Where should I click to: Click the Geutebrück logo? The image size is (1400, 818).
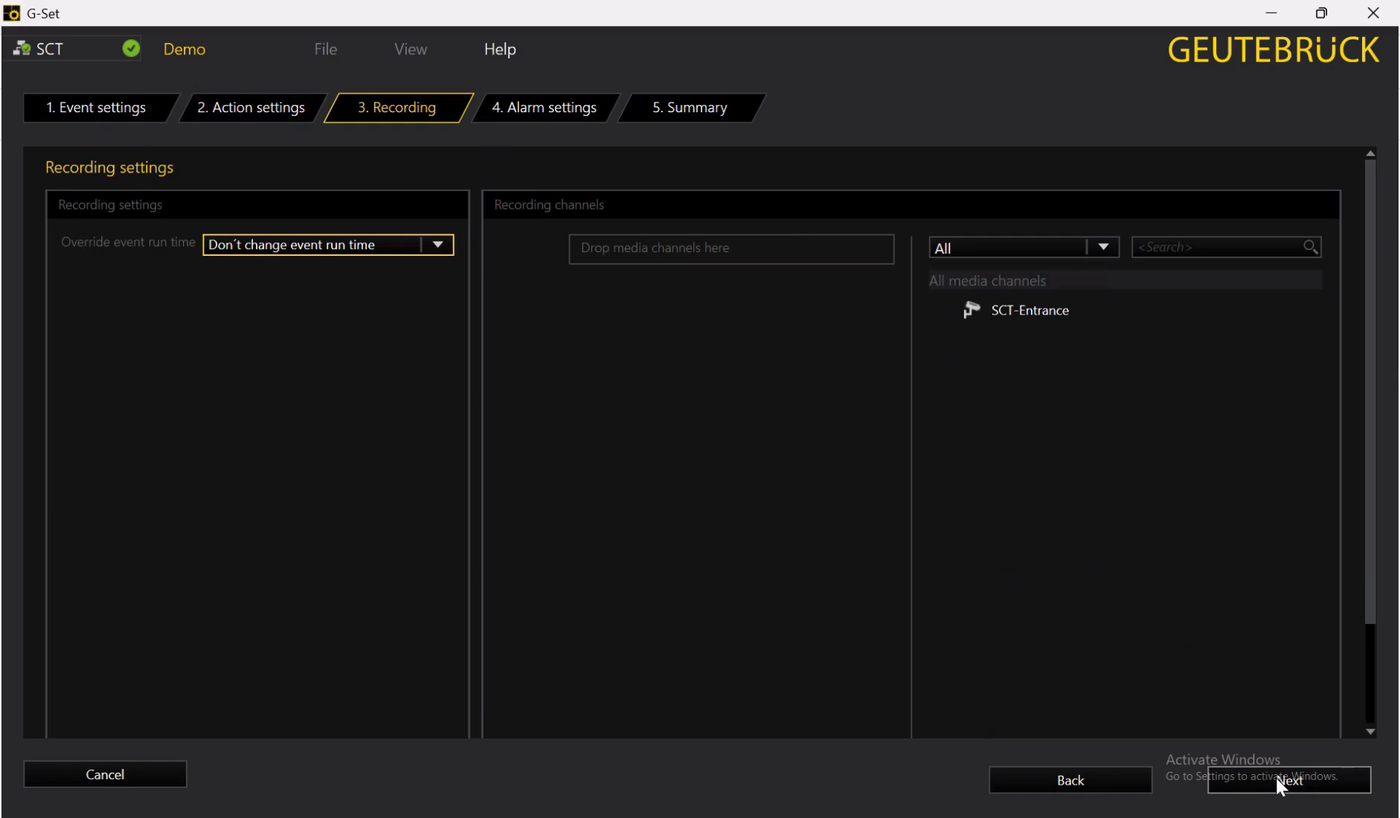coord(1273,50)
